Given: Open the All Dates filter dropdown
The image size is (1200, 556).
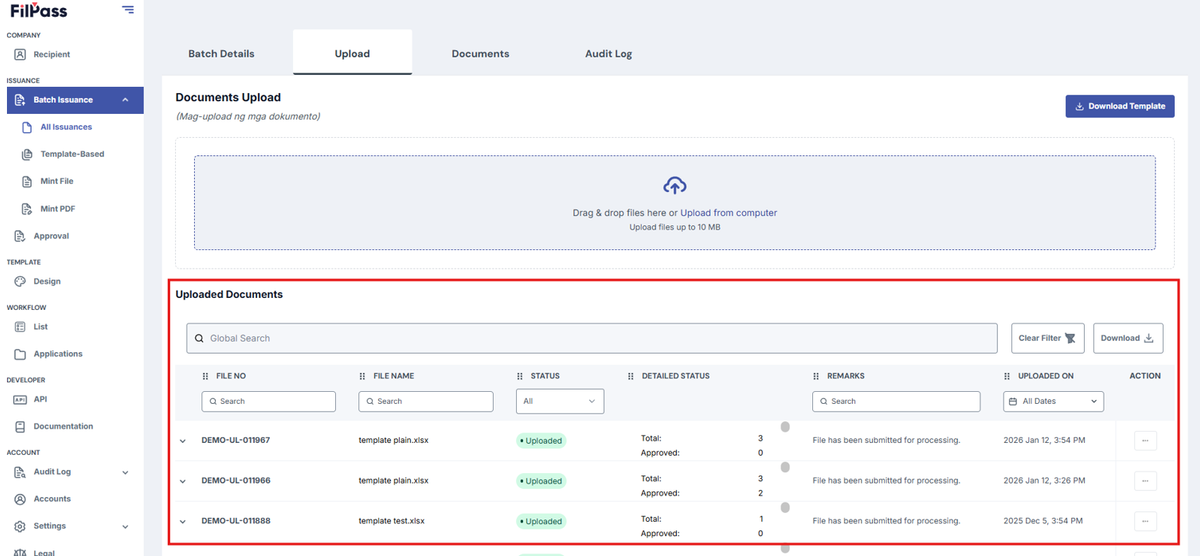Looking at the screenshot, I should [1053, 401].
